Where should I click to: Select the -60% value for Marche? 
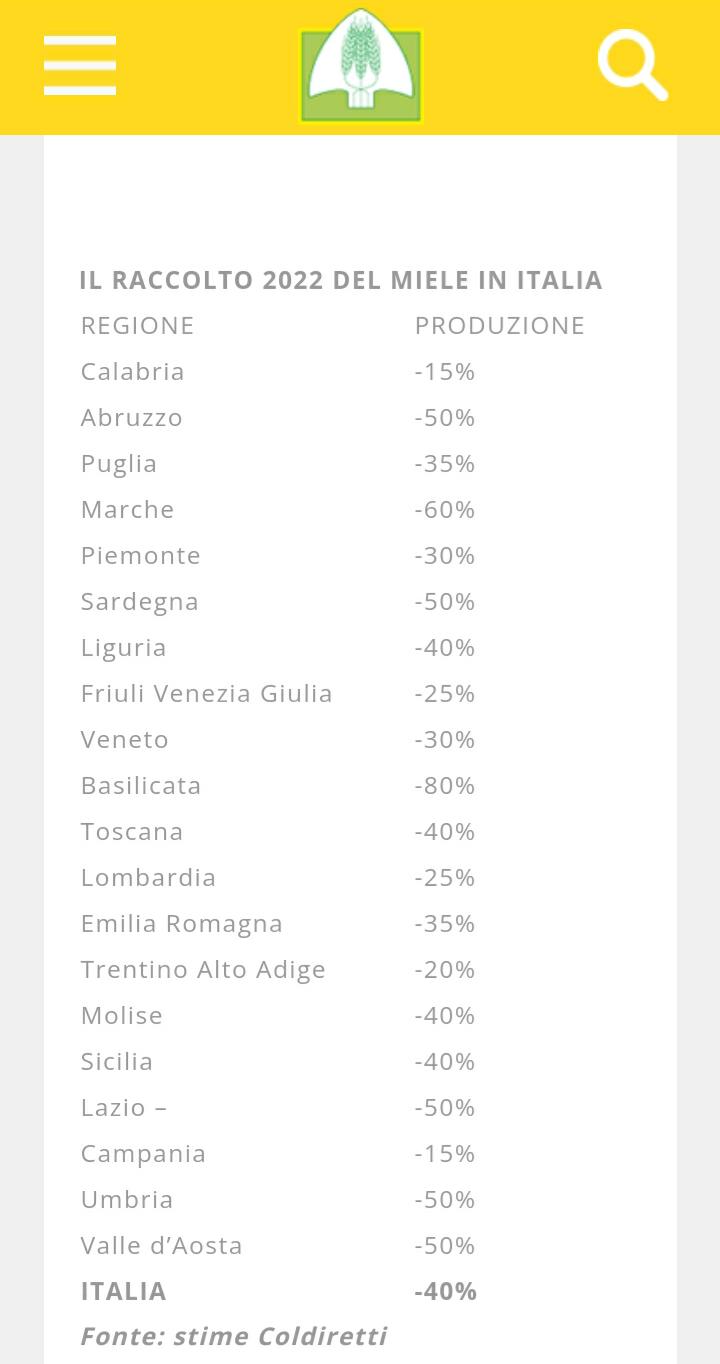tap(444, 509)
